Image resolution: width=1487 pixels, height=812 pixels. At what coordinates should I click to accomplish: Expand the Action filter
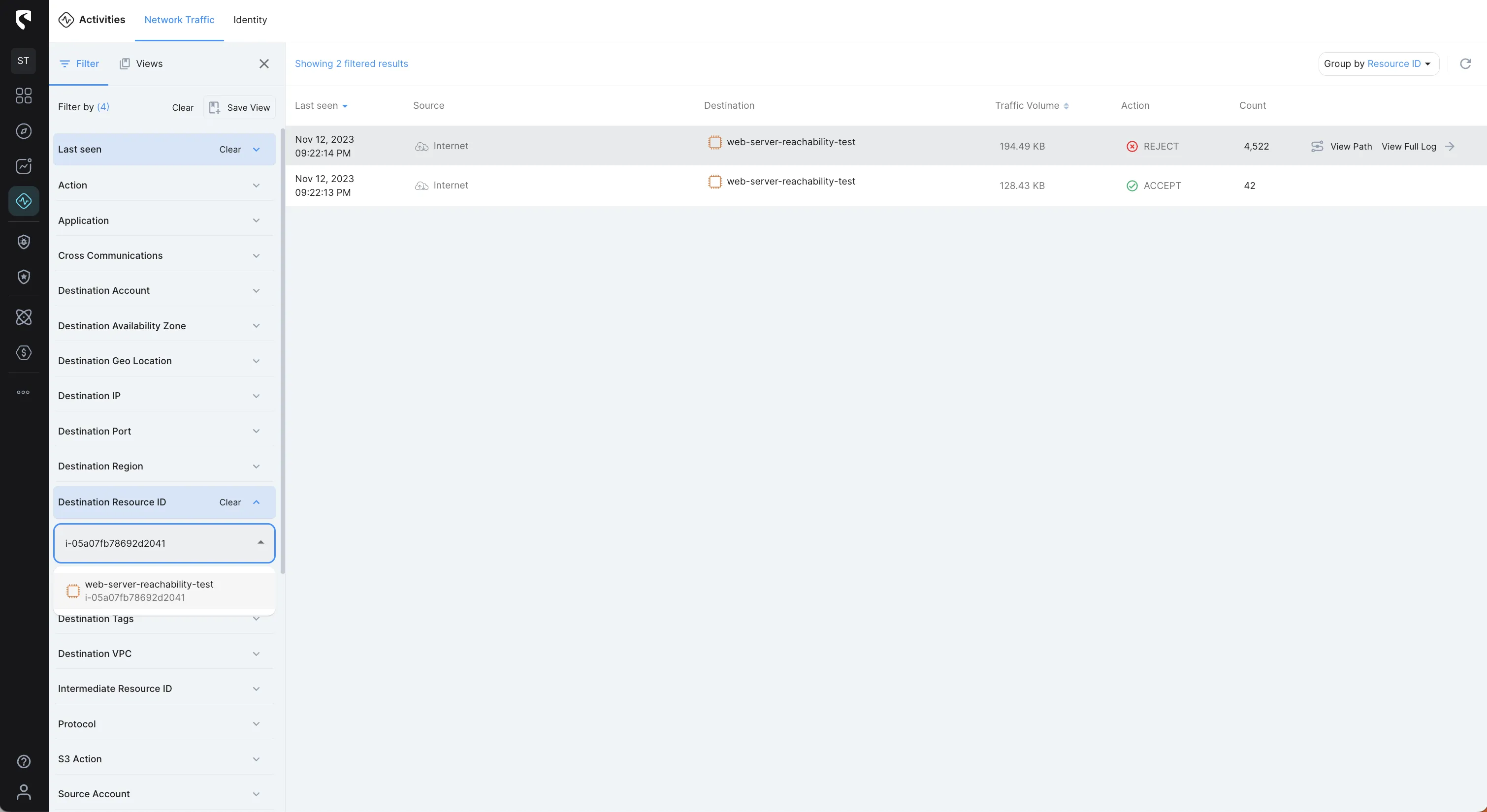click(164, 185)
